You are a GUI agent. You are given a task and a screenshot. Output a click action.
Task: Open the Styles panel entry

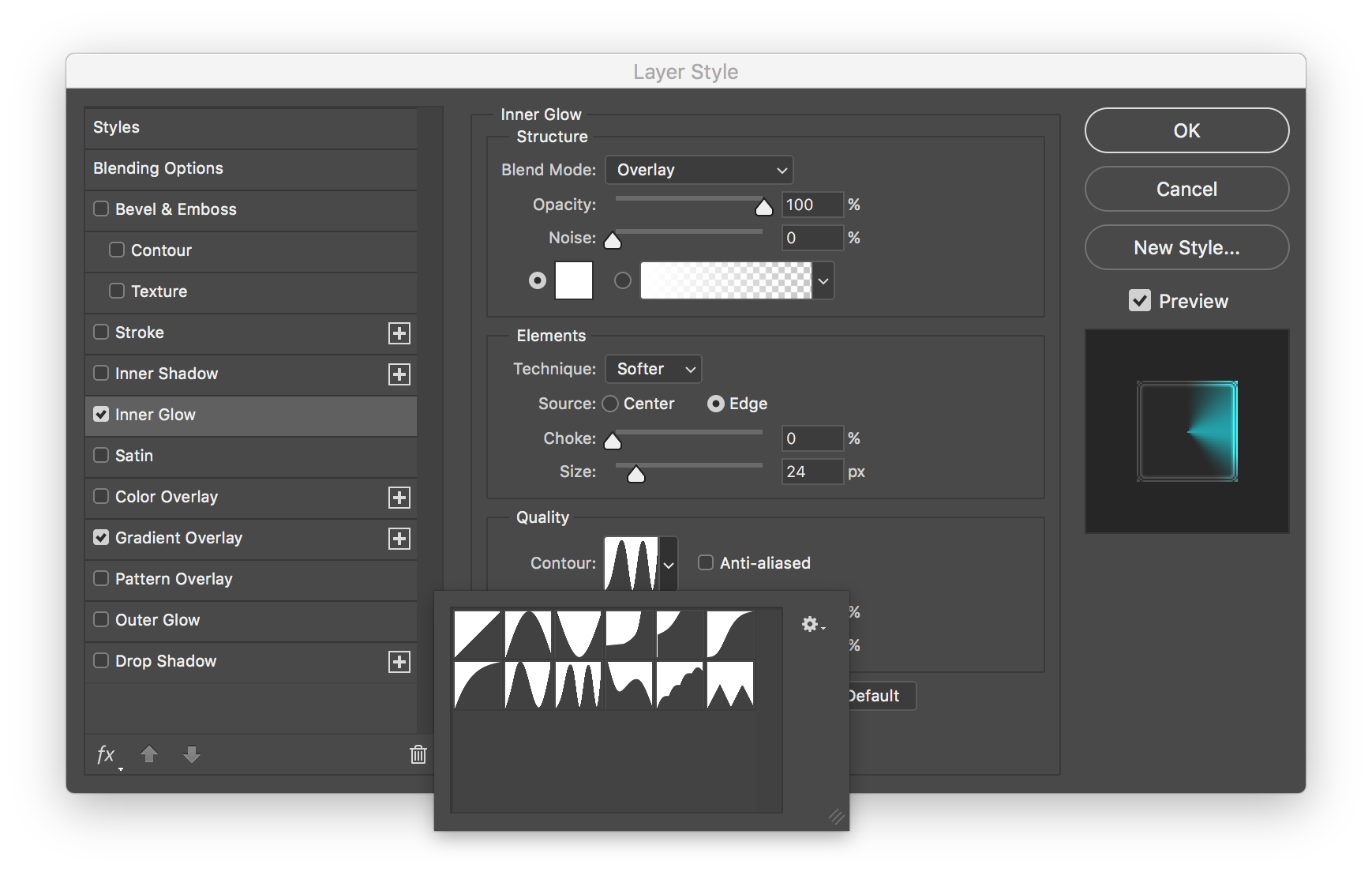pos(116,127)
